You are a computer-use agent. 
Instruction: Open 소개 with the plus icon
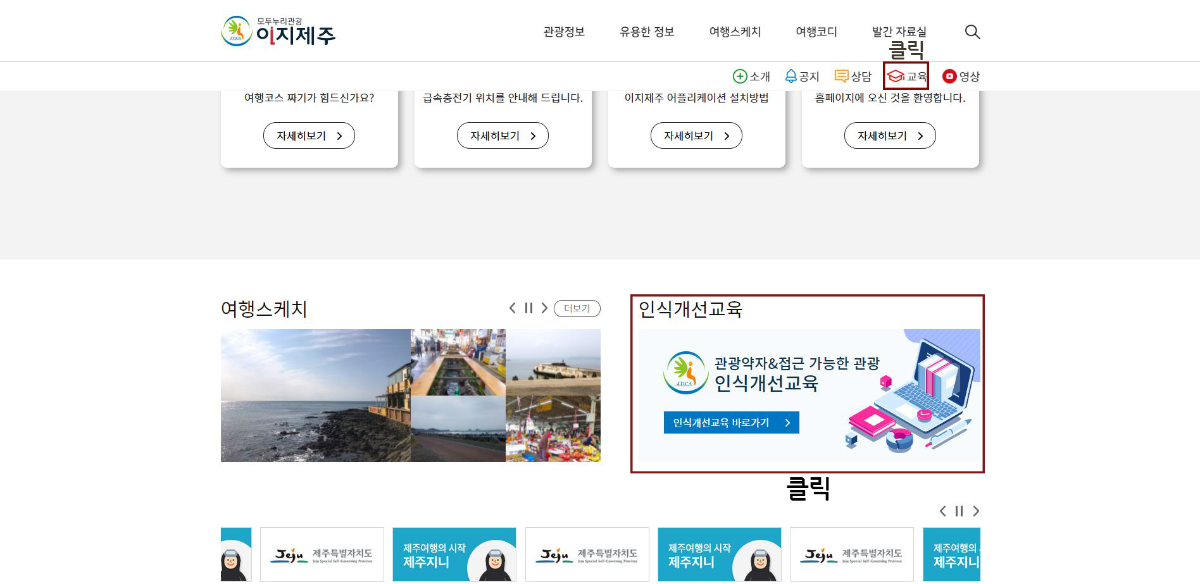[751, 76]
